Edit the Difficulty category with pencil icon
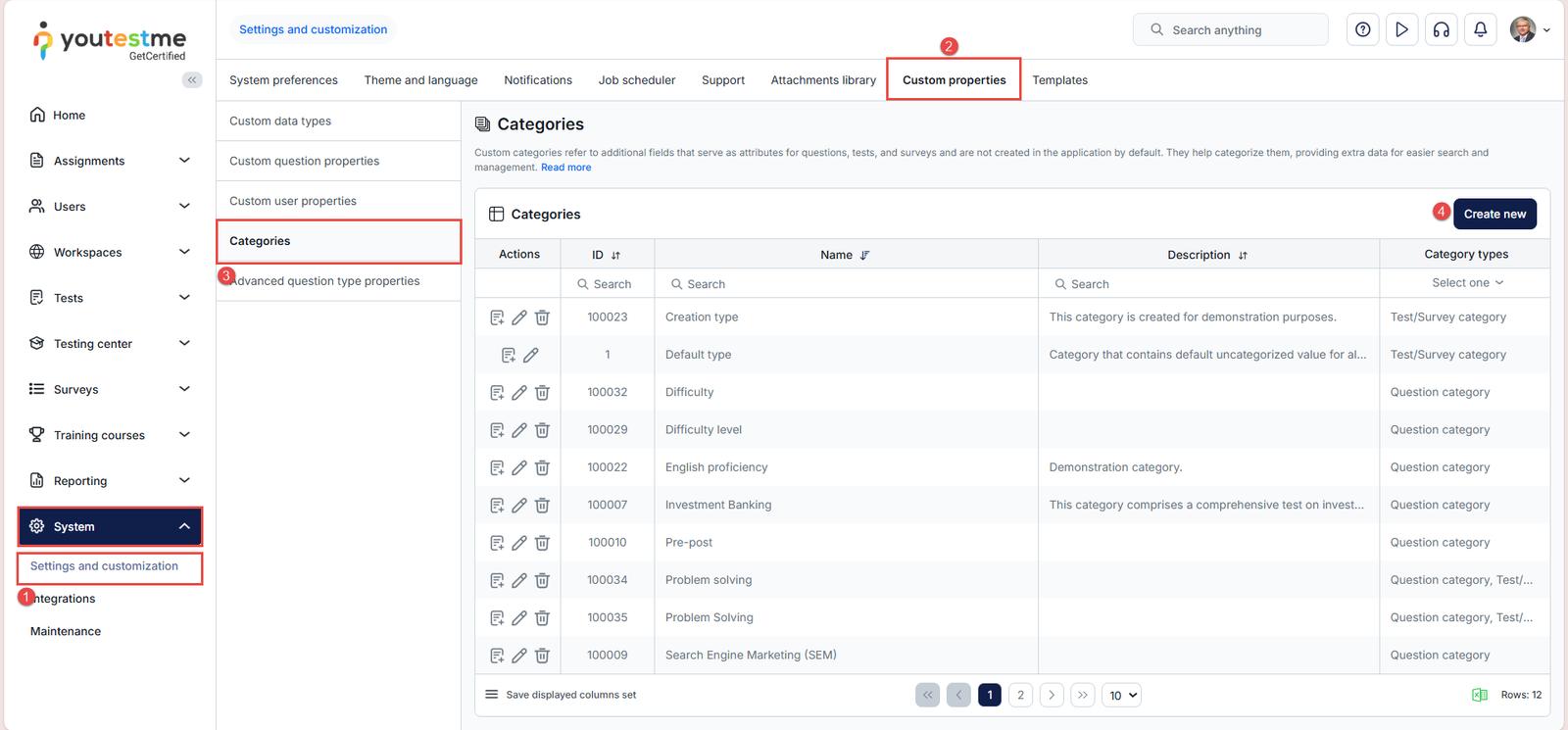The image size is (1568, 730). (x=519, y=393)
